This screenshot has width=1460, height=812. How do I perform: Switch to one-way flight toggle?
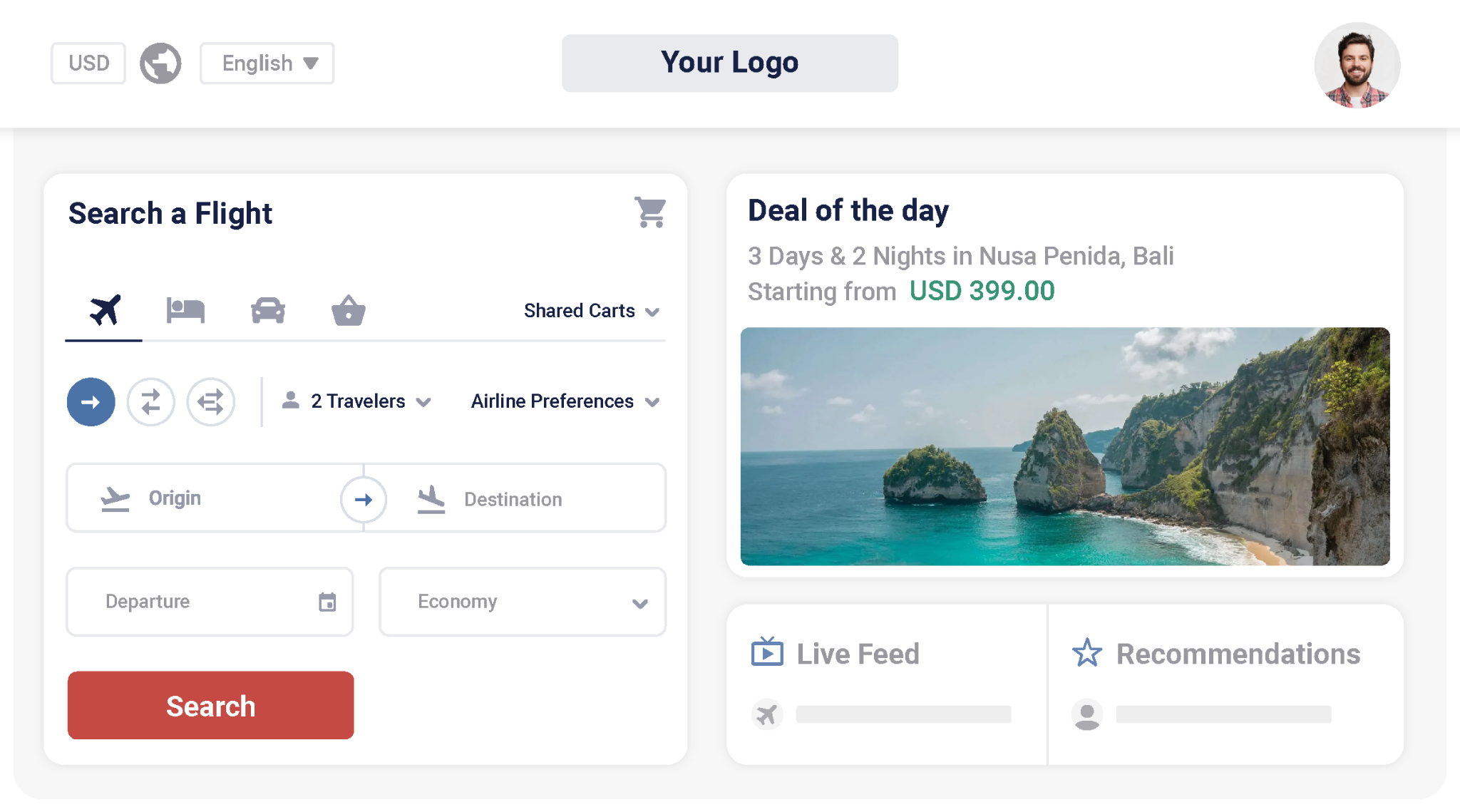pos(90,402)
